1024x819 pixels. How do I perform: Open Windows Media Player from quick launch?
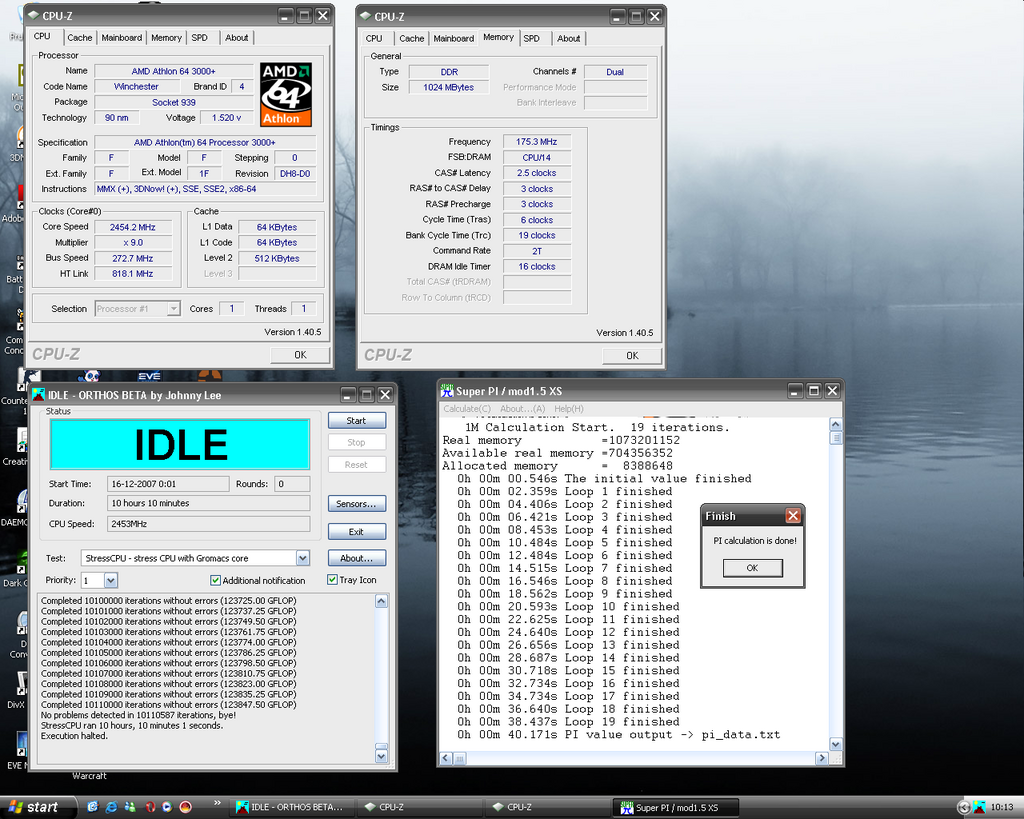point(167,807)
